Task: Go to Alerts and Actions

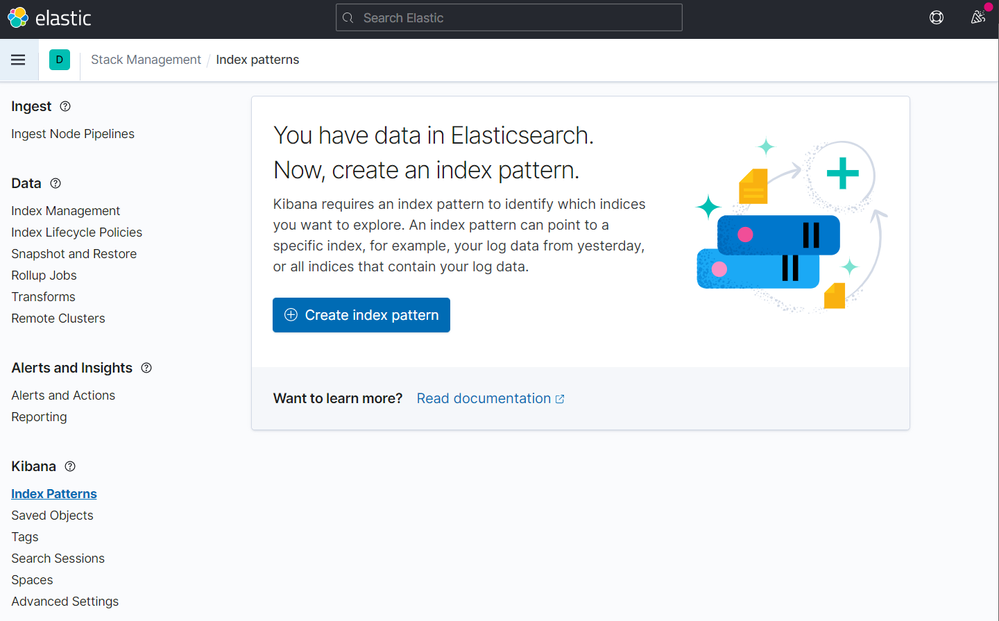Action: (63, 396)
